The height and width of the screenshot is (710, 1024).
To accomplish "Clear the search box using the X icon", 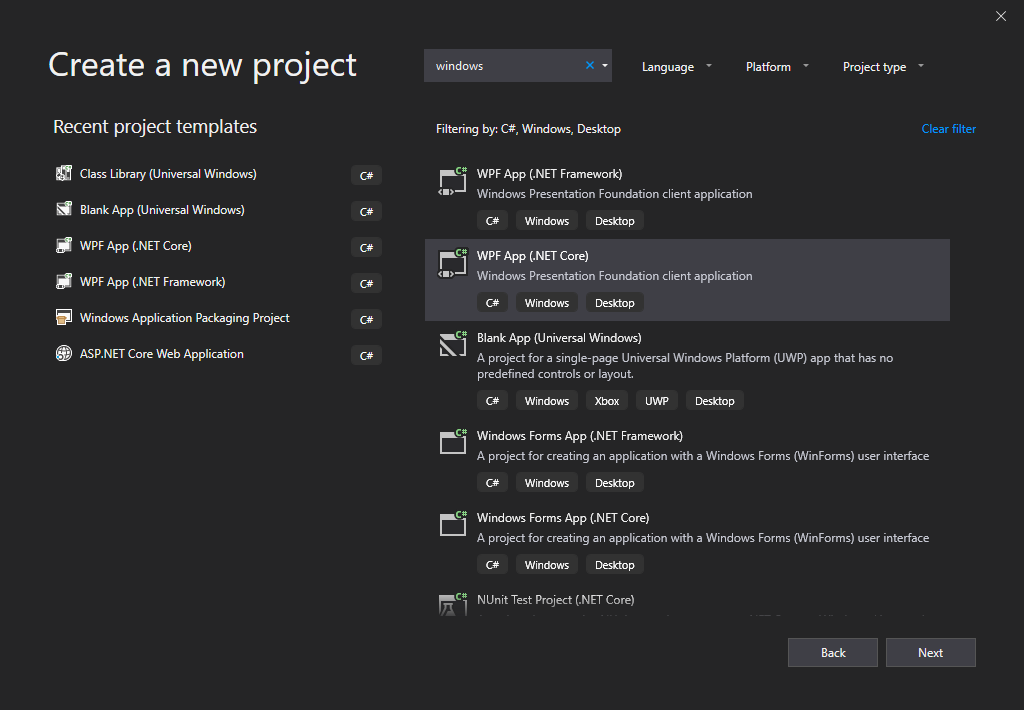I will click(590, 66).
